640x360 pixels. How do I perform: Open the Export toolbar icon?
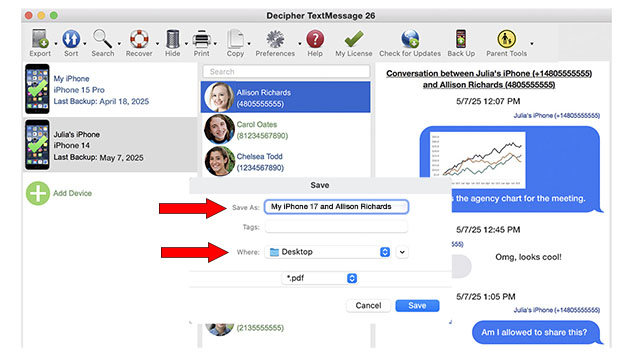(x=40, y=39)
